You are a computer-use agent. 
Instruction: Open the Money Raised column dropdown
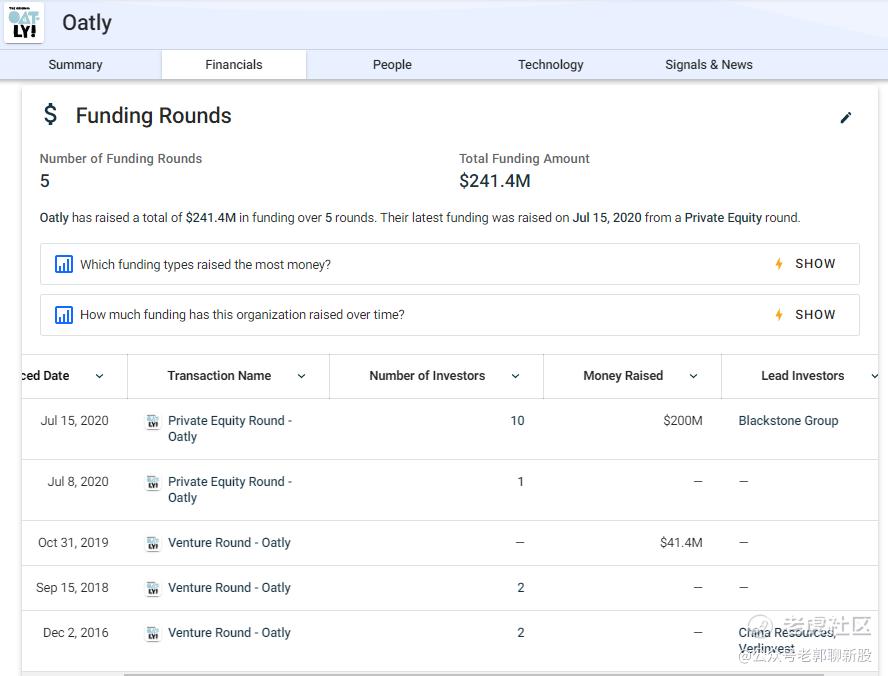coord(693,376)
